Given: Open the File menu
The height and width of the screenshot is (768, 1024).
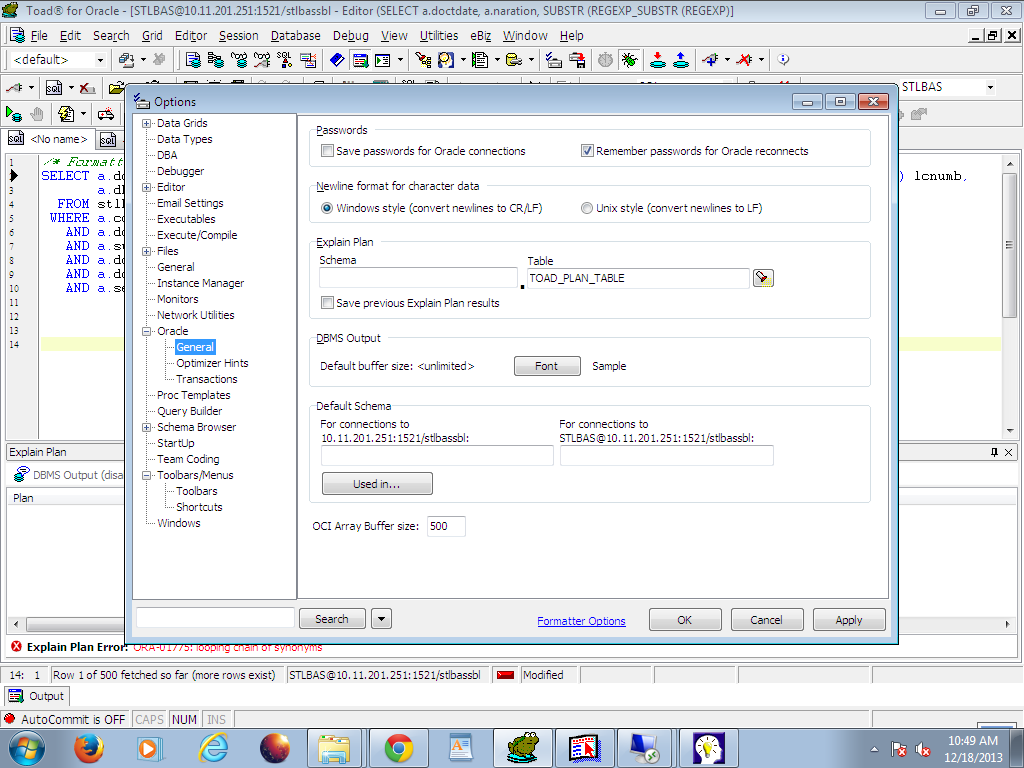Looking at the screenshot, I should tap(39, 36).
